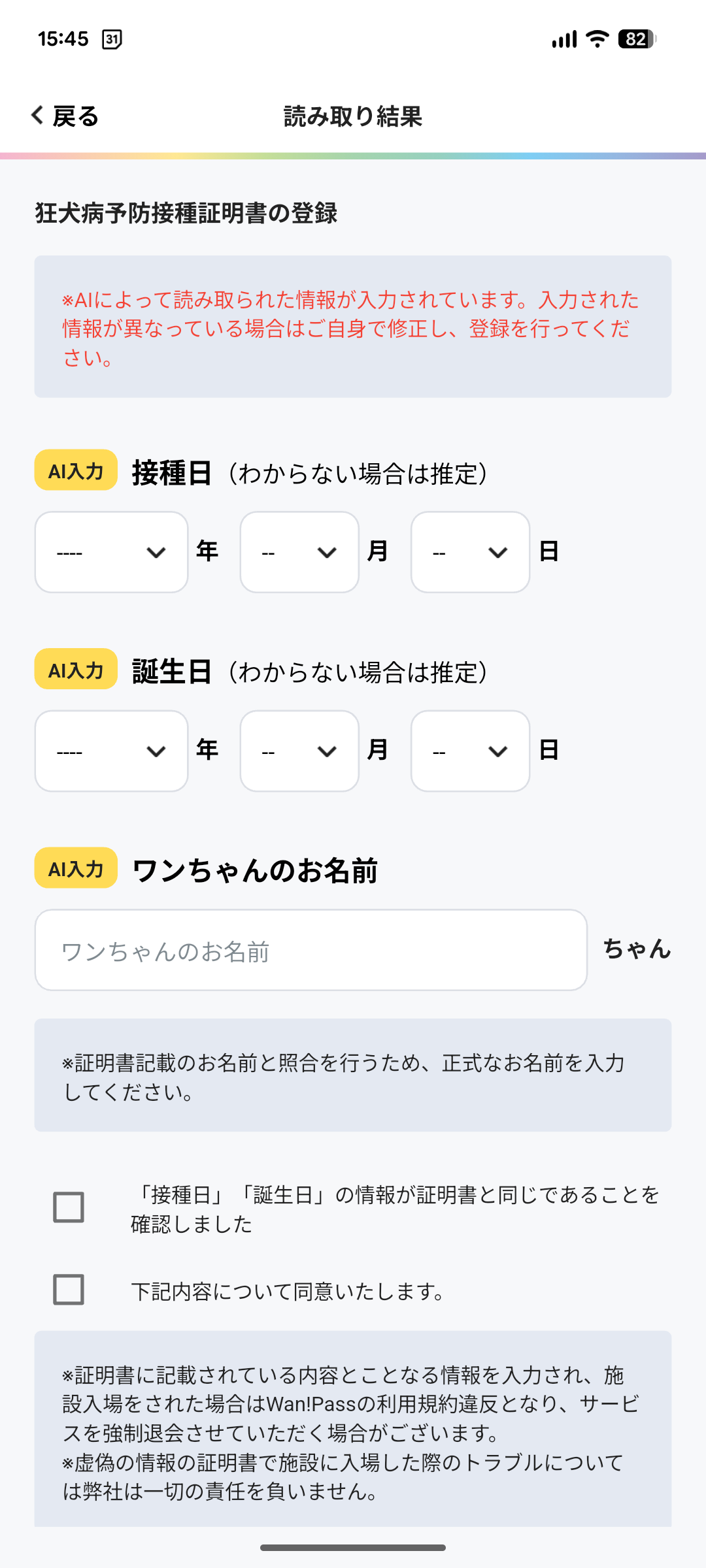The height and width of the screenshot is (1568, 706).
Task: Open the birthday year dropdown
Action: click(x=111, y=751)
